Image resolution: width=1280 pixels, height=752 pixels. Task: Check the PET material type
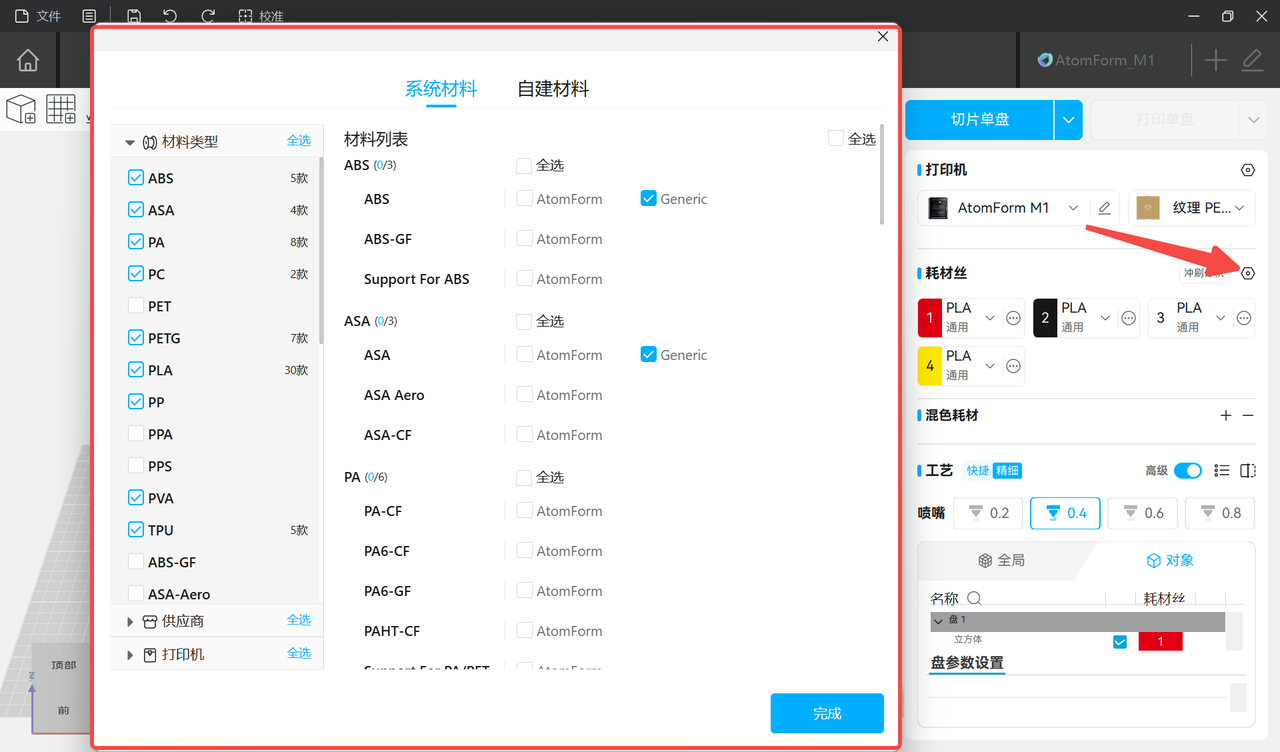136,306
